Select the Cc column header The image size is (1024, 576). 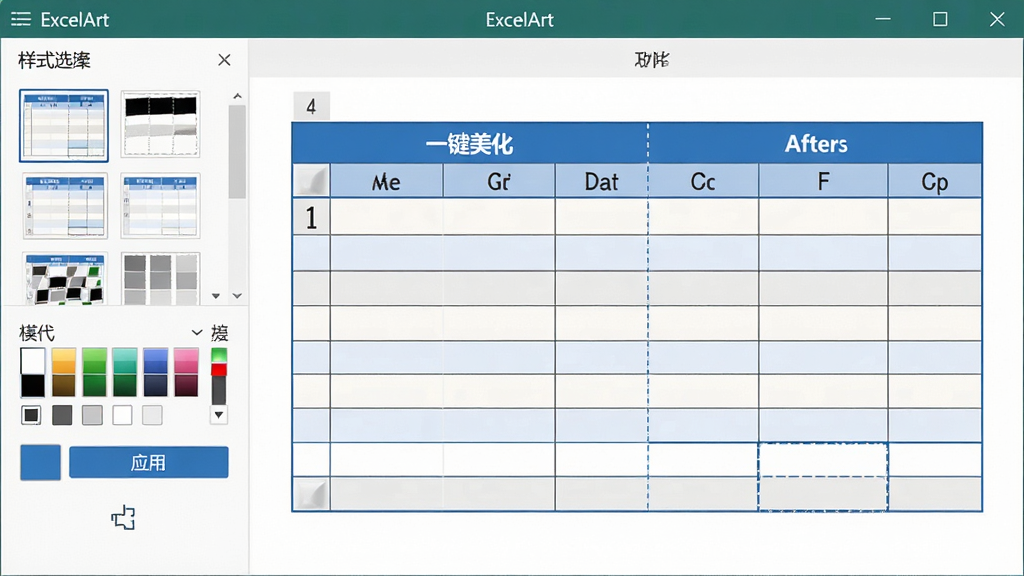[703, 181]
